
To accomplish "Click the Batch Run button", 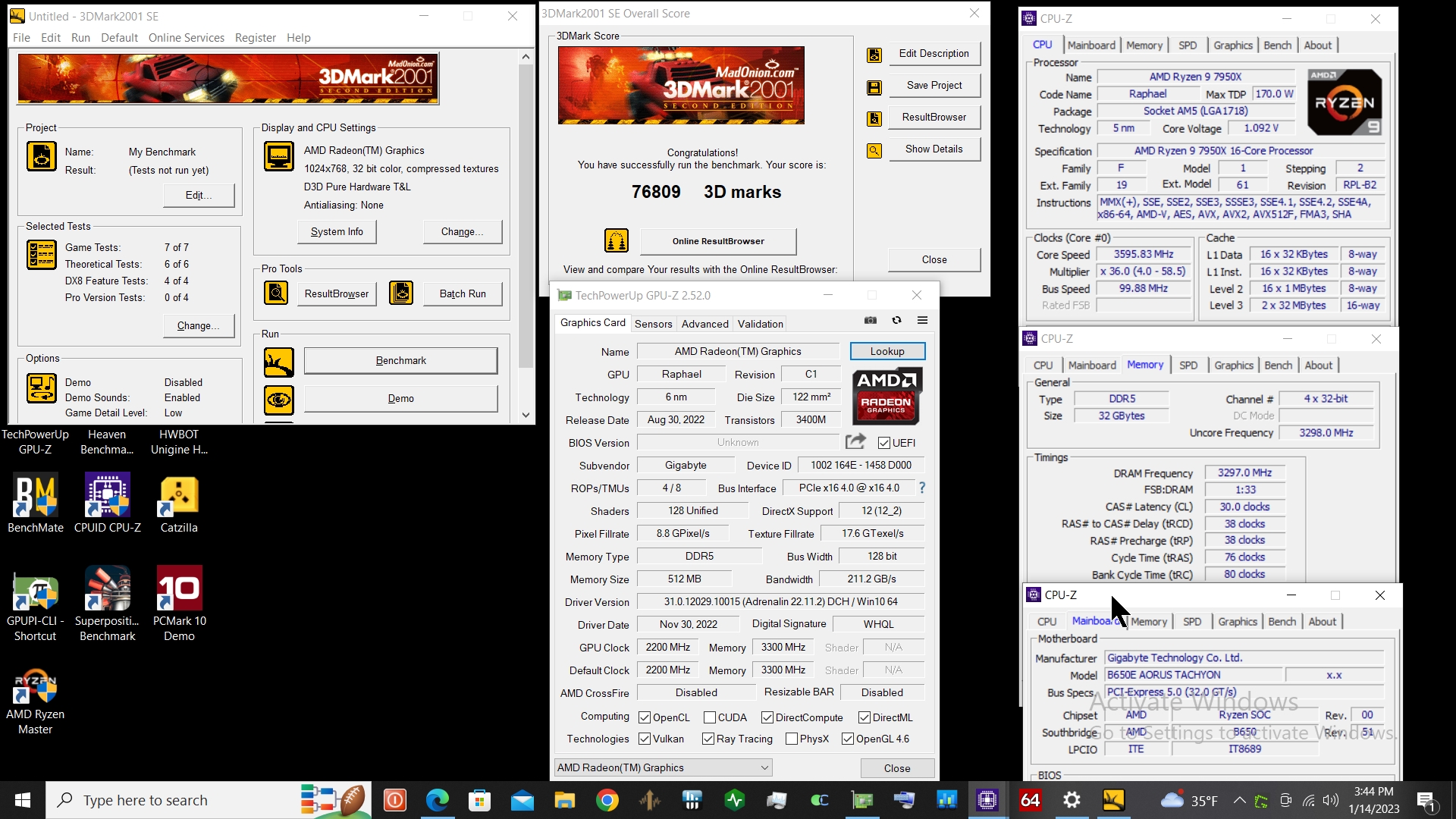I will [x=463, y=293].
